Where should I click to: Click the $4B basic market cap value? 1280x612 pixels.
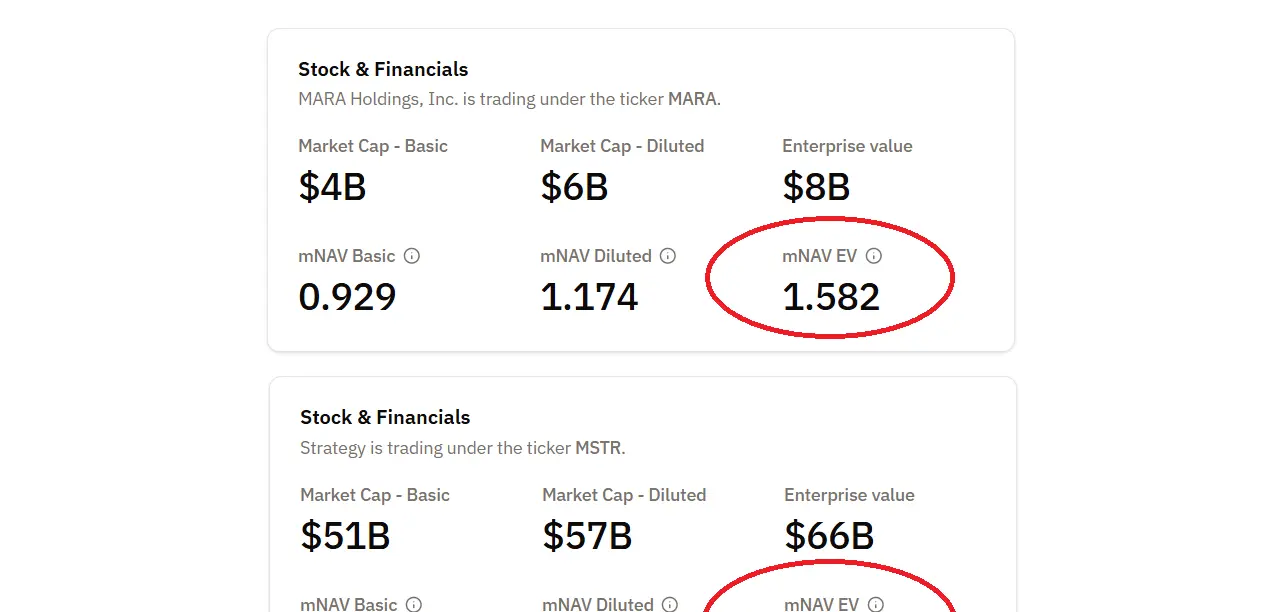pos(332,187)
